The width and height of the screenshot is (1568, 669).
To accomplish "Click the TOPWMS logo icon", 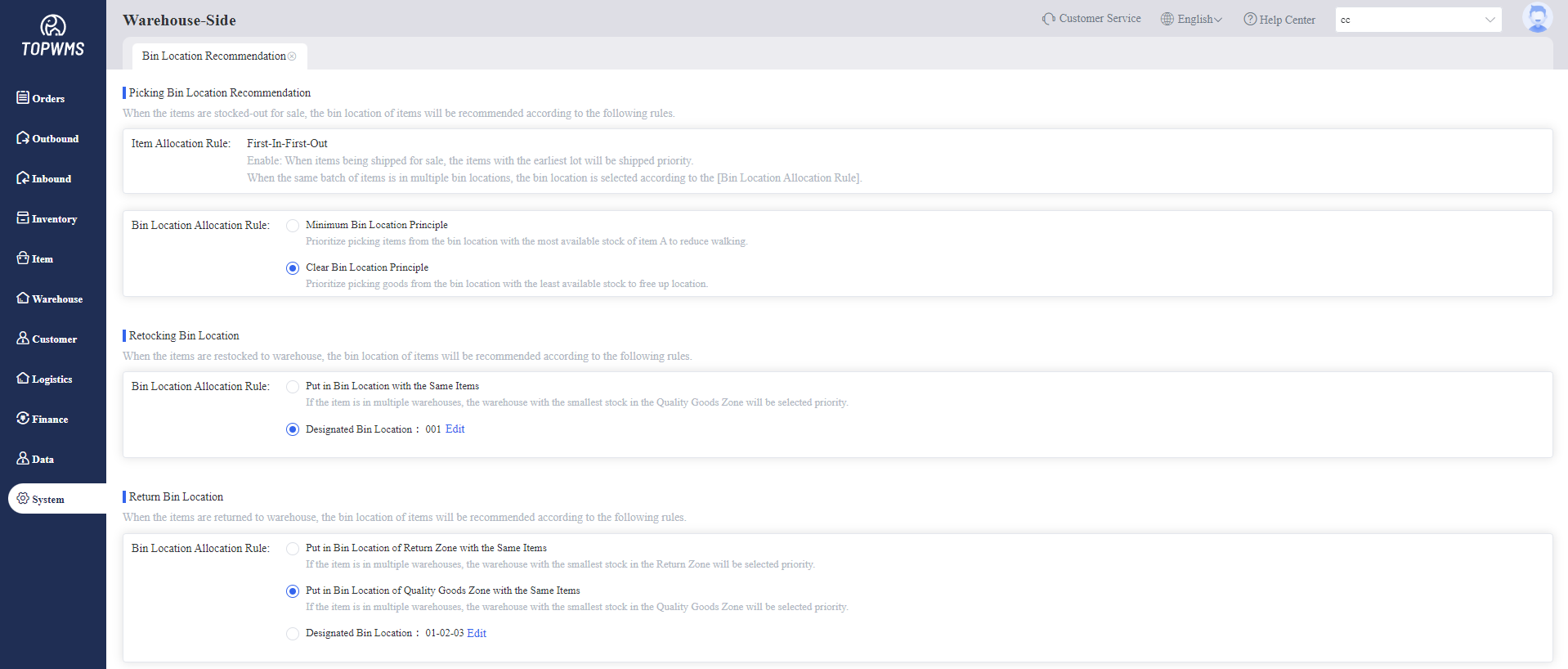I will click(53, 26).
